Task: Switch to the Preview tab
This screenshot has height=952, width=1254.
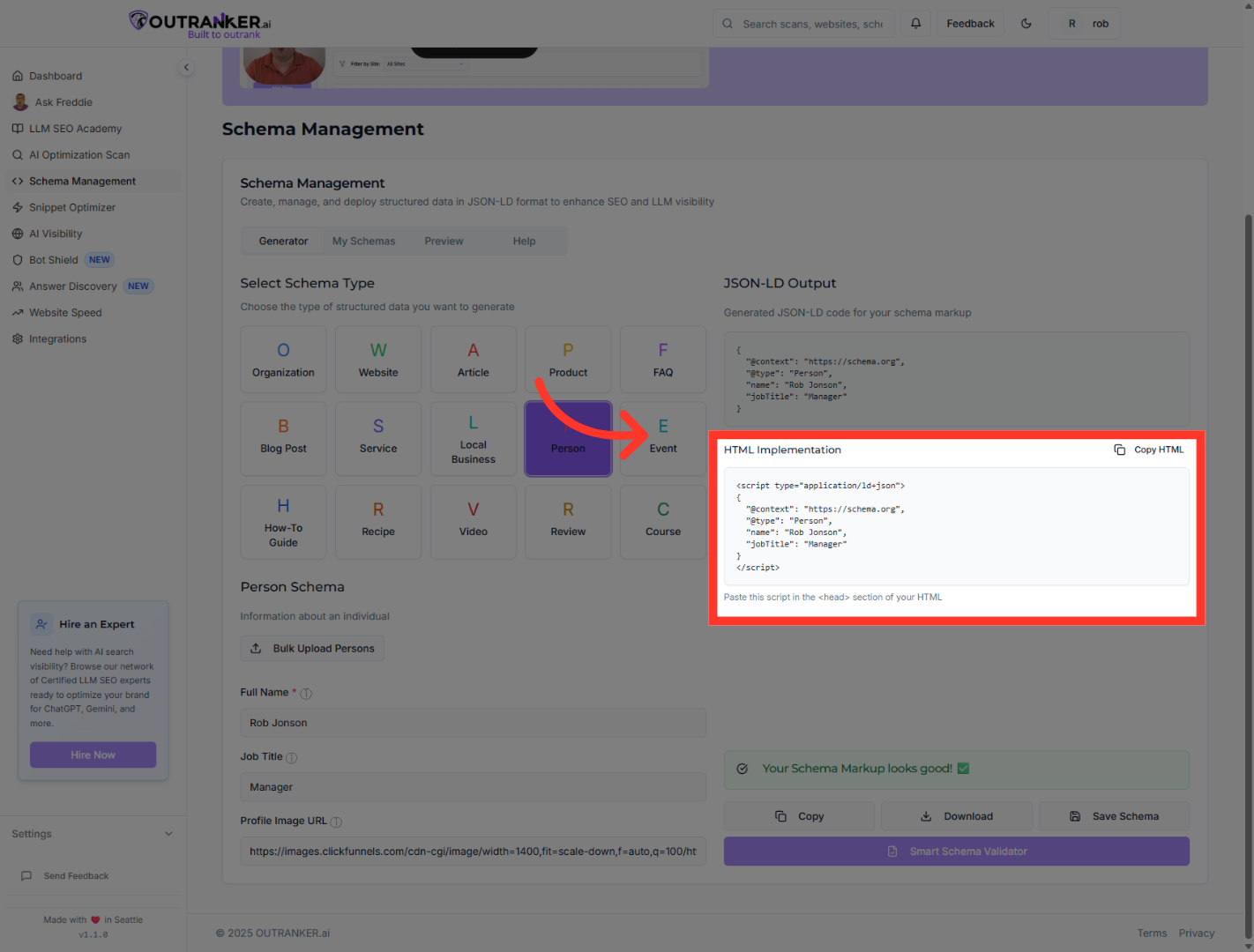Action: click(444, 242)
